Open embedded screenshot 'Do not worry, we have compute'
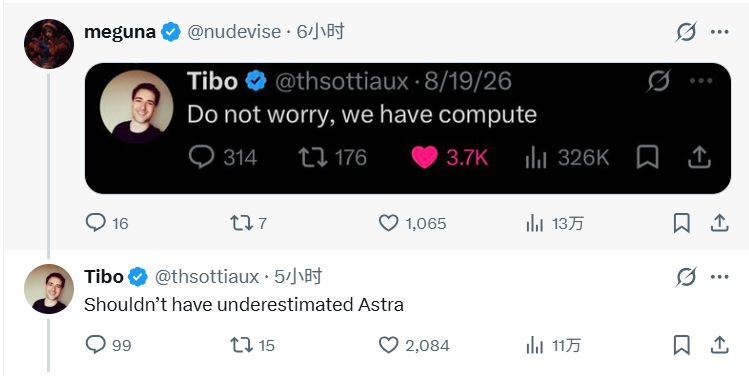Image resolution: width=749 pixels, height=376 pixels. [x=408, y=128]
